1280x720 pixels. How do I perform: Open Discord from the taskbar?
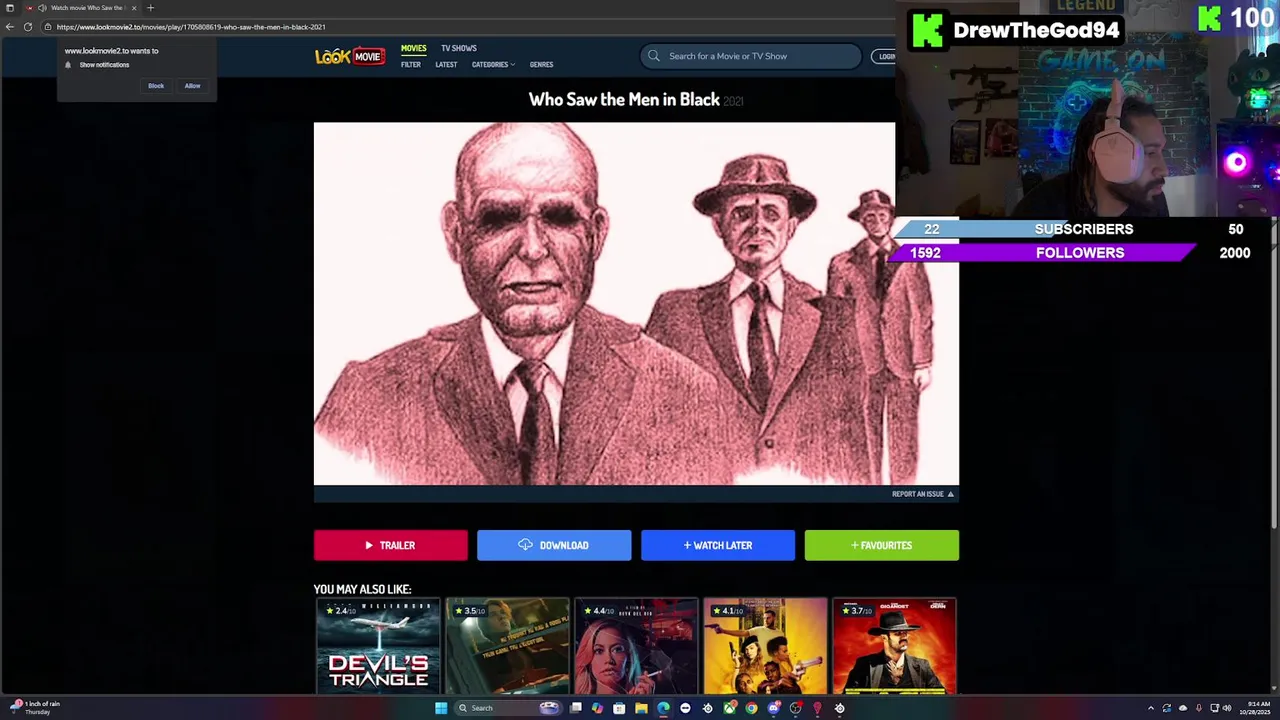[774, 708]
